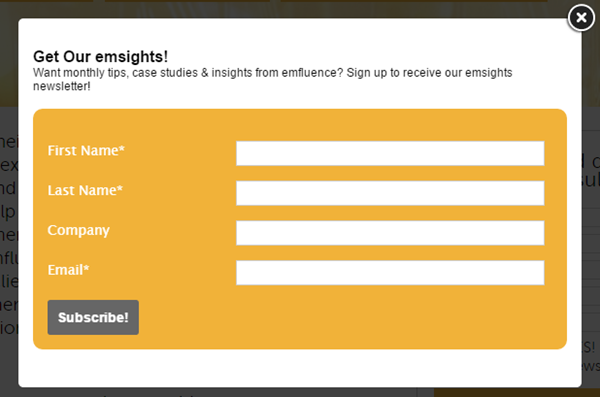
Task: Focus the Last Name text box
Action: coord(390,193)
